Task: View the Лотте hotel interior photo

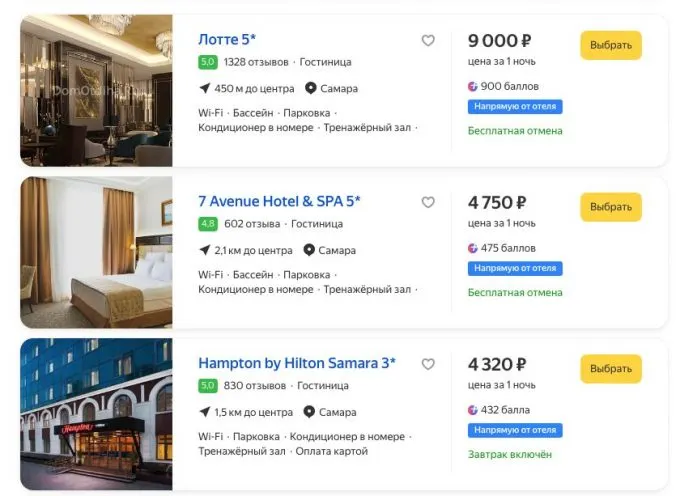Action: [x=96, y=90]
